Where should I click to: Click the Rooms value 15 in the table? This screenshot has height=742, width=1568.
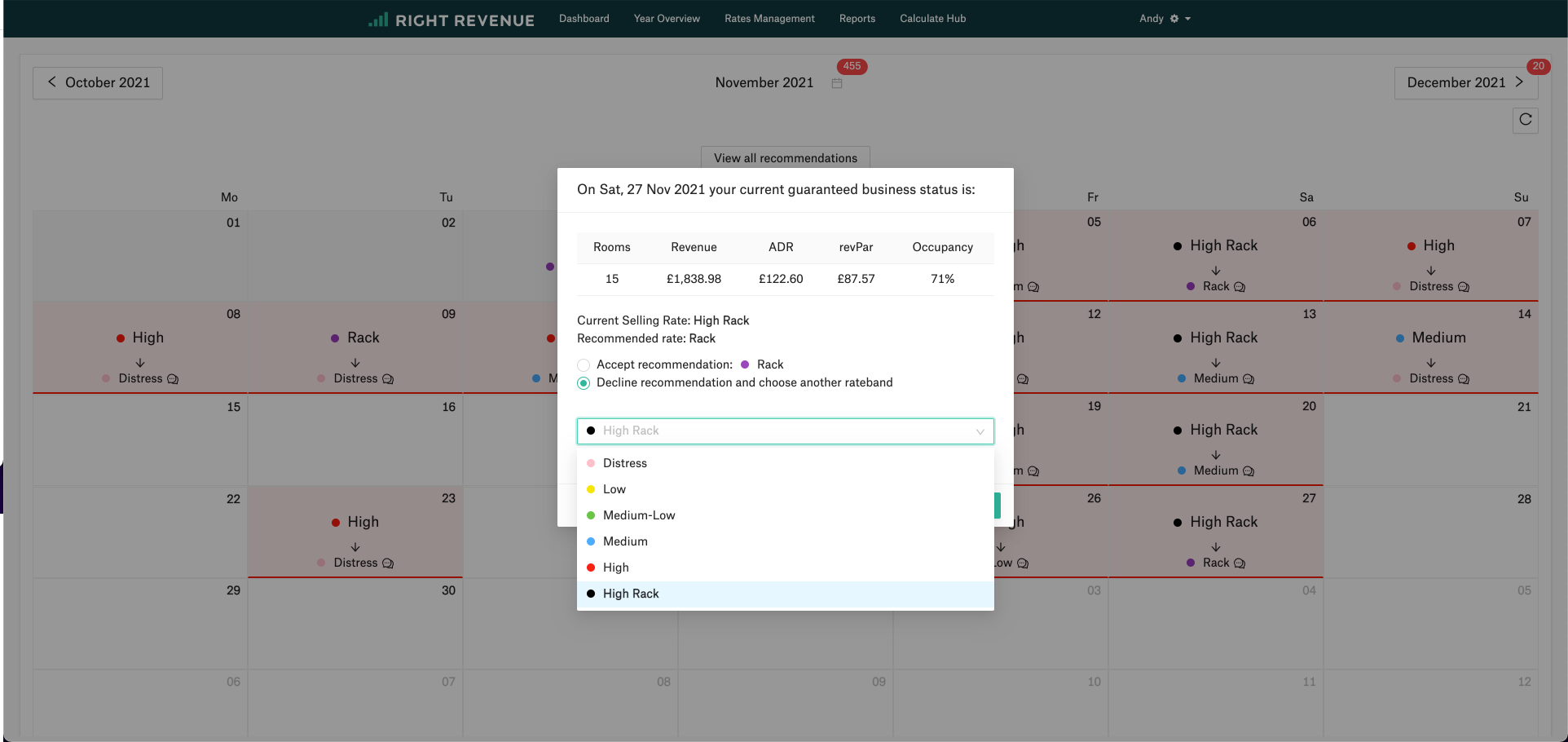(x=612, y=279)
